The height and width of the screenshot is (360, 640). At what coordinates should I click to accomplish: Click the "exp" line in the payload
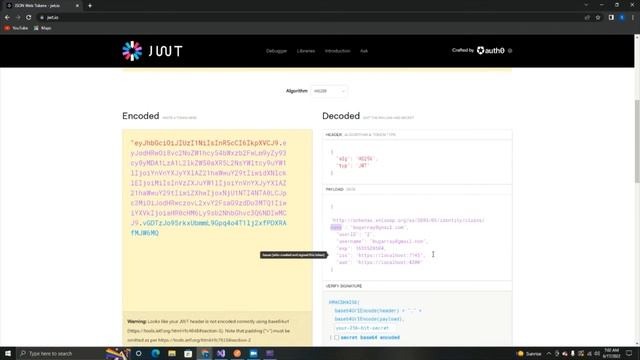point(361,248)
